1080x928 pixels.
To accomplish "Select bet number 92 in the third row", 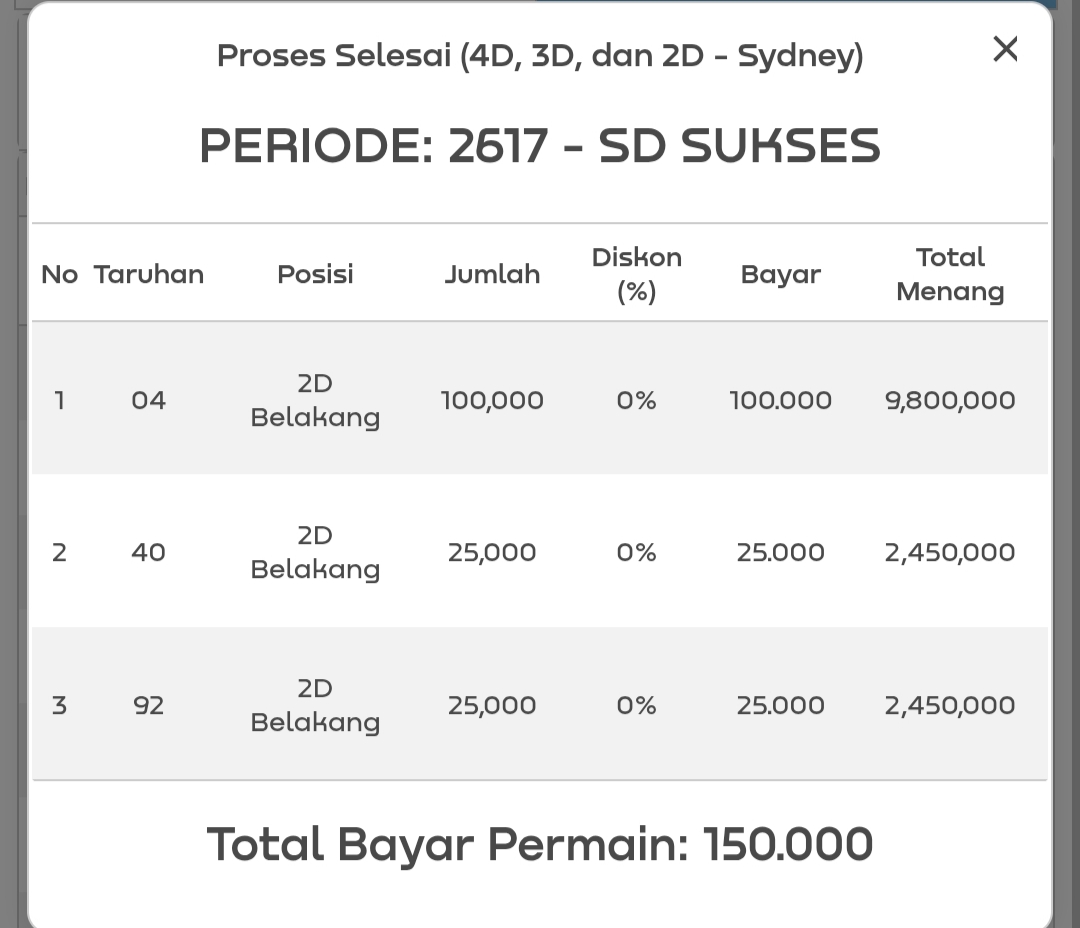I will coord(148,705).
